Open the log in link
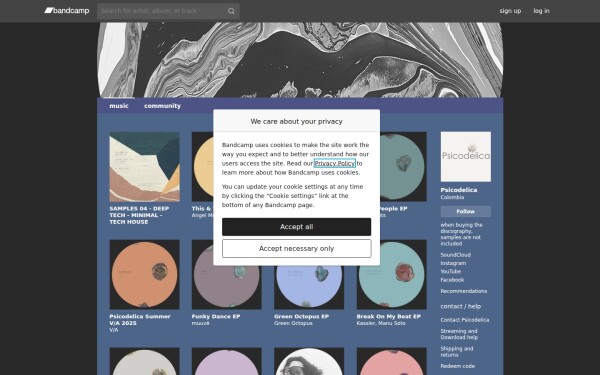Viewport: 600px width, 375px height. tap(541, 11)
